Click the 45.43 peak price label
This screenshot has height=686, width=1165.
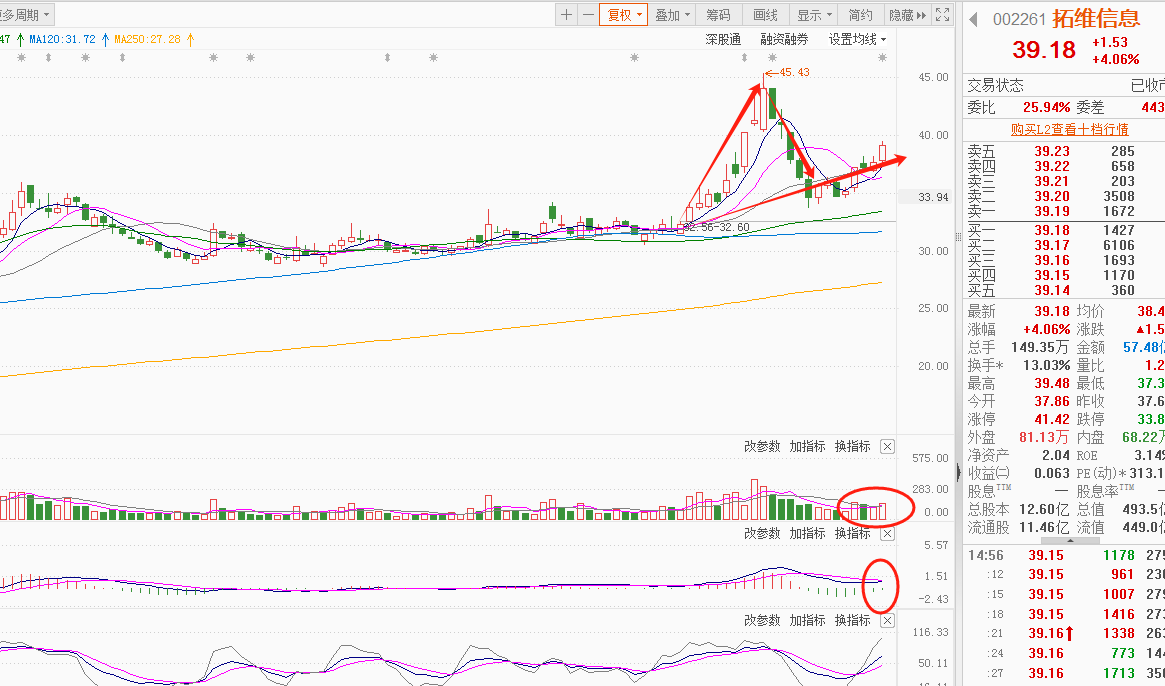pos(794,73)
